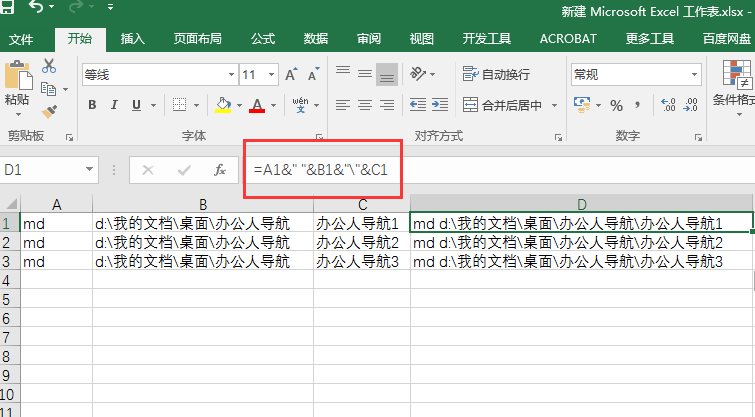
Task: Center text horizontally
Action: pos(365,105)
